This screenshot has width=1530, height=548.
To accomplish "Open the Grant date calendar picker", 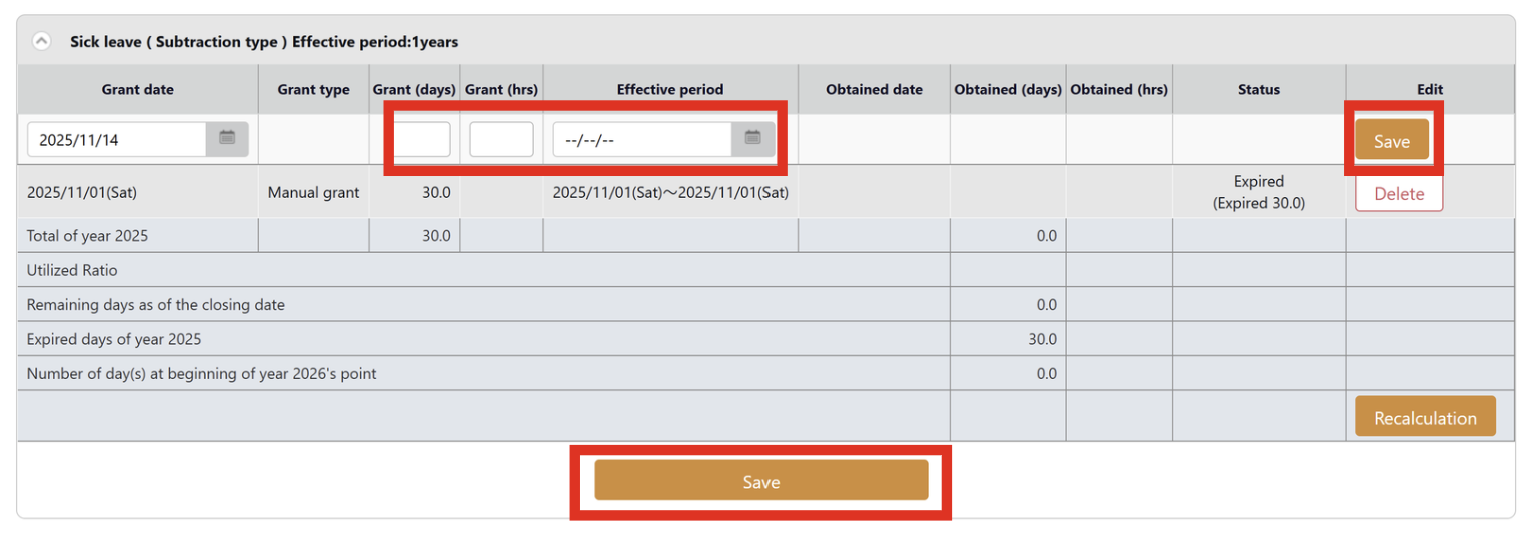I will (227, 139).
